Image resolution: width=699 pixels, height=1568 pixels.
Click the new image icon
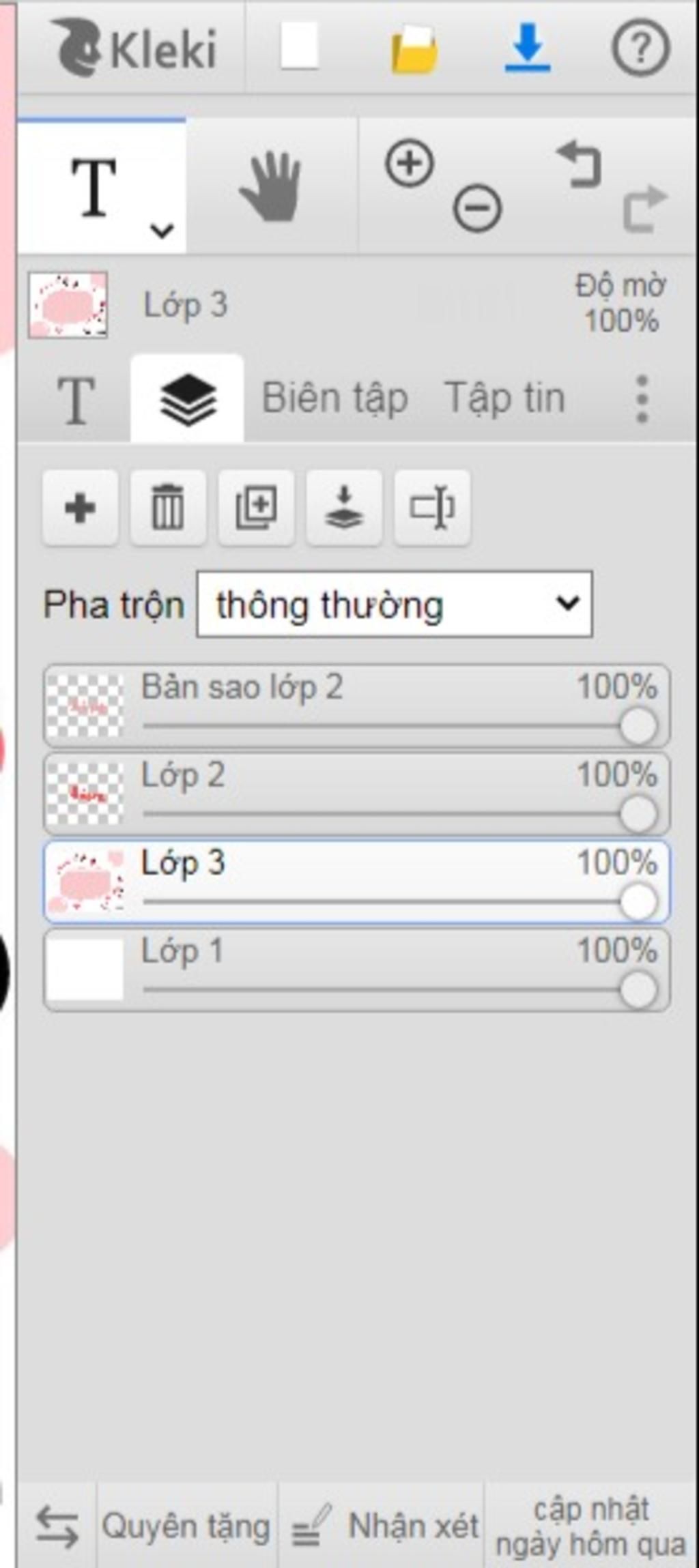[x=299, y=46]
